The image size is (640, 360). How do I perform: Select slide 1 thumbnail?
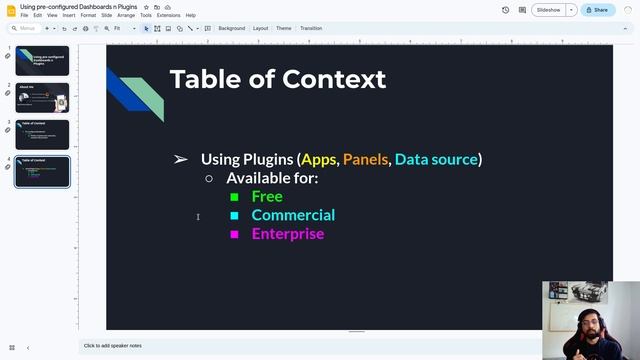(42, 61)
